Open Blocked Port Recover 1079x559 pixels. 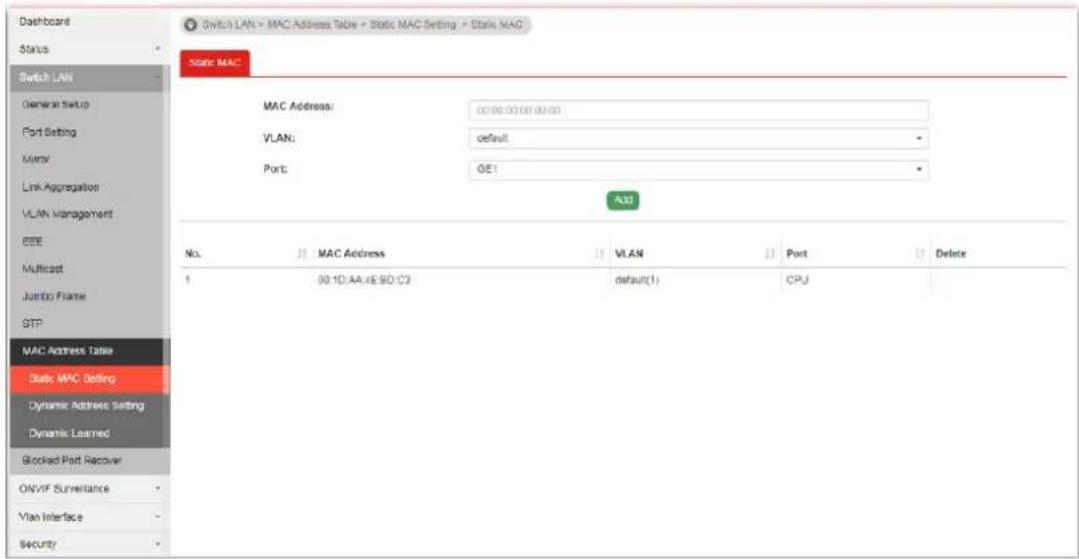(86, 461)
